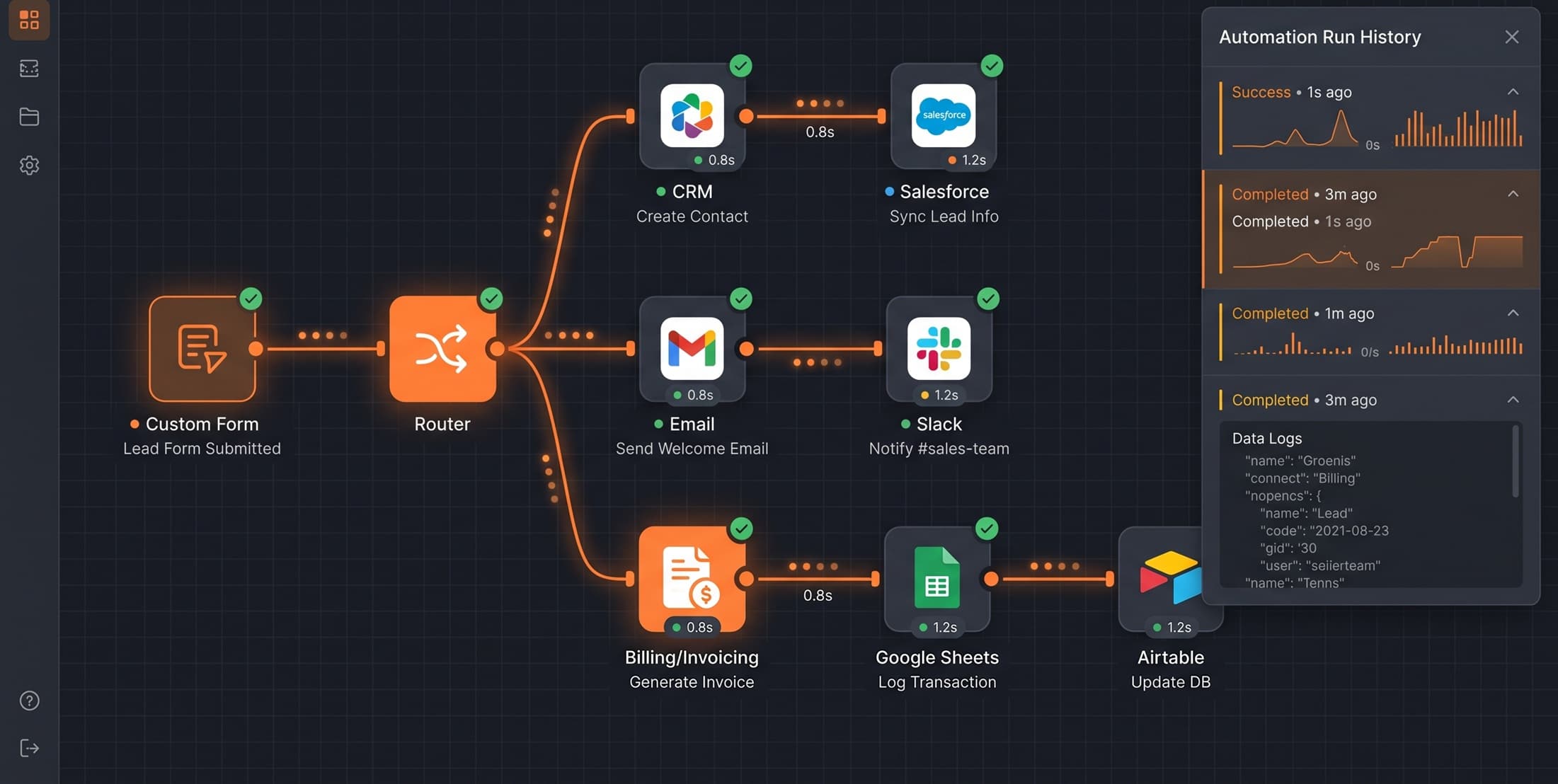Image resolution: width=1558 pixels, height=784 pixels.
Task: Select the Salesforce node icon
Action: [944, 115]
